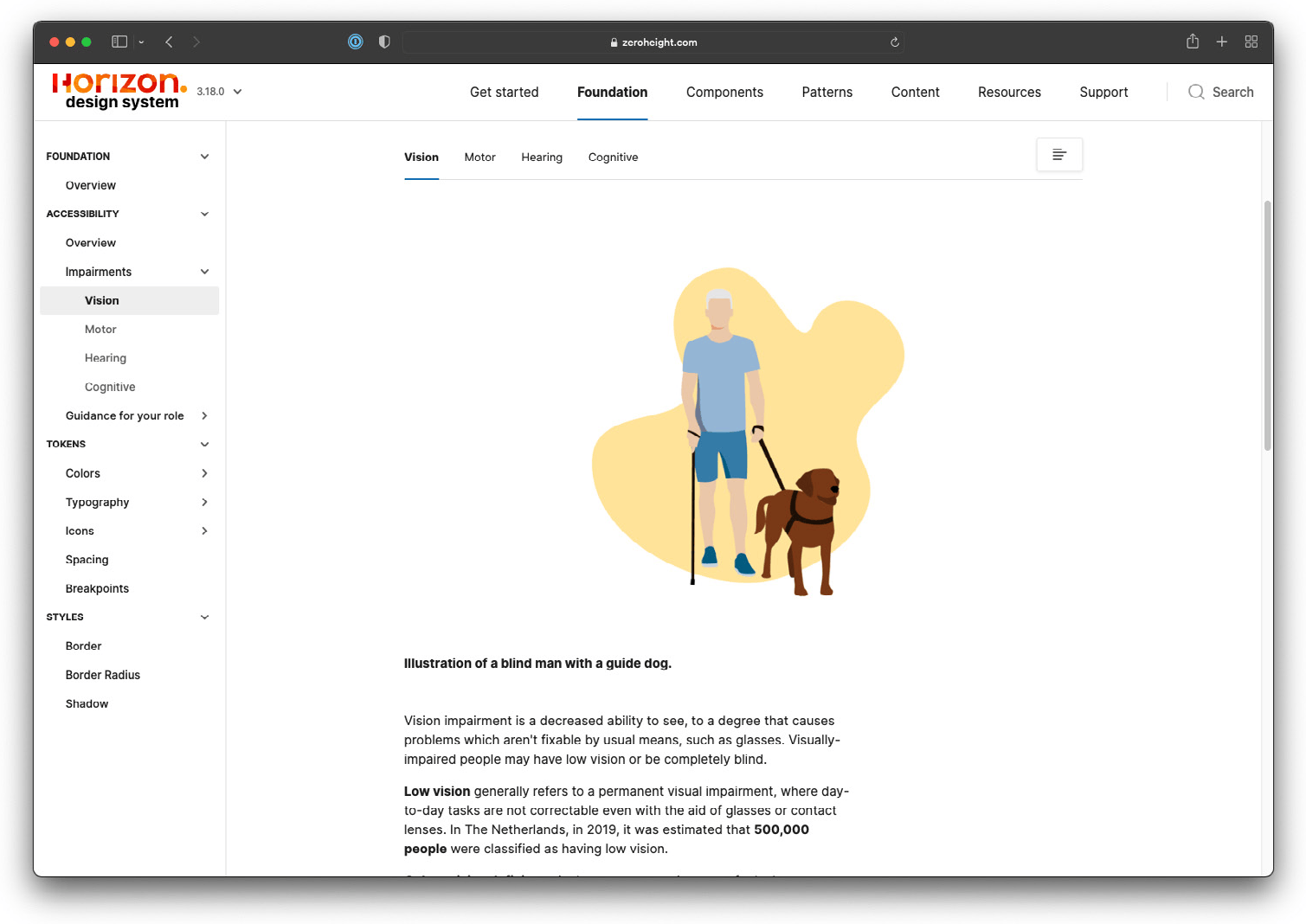The height and width of the screenshot is (924, 1306).
Task: Collapse the ACCESSIBILITY sidebar section
Action: pos(205,214)
